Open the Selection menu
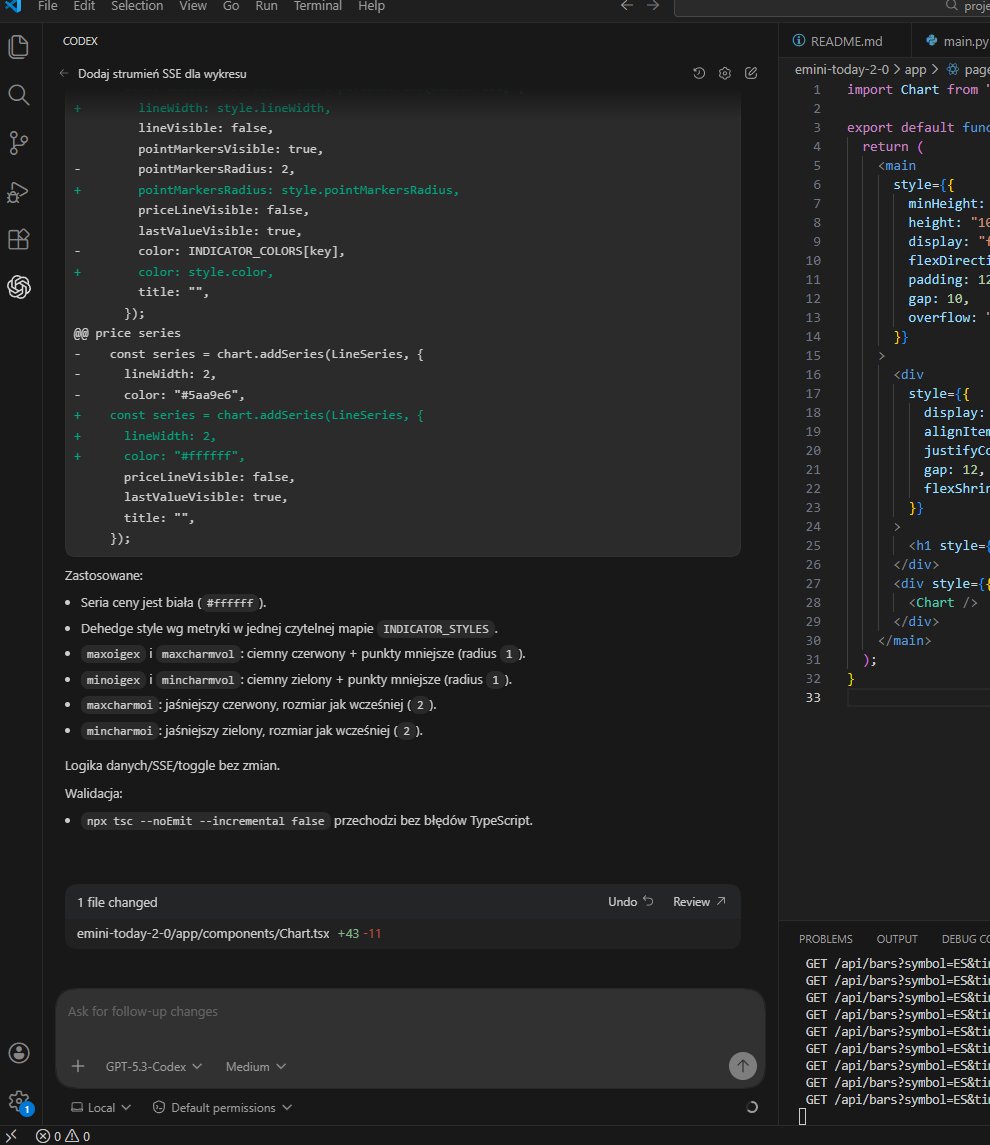 pyautogui.click(x=137, y=6)
